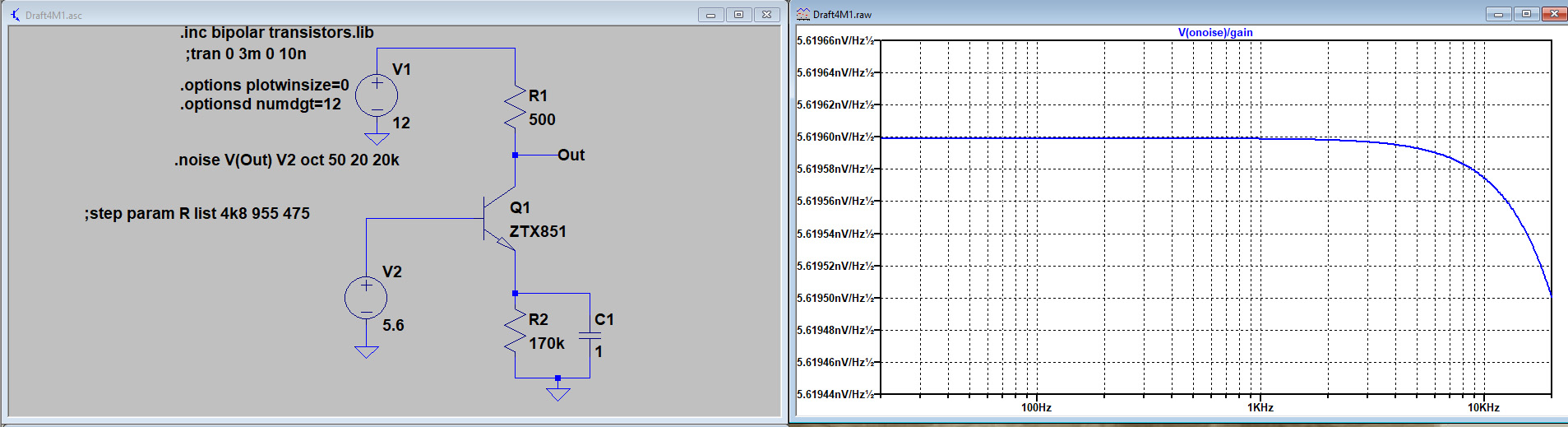The image size is (1568, 427).
Task: Click the .inc bipolar transistors.lib directive
Action: pyautogui.click(x=277, y=32)
